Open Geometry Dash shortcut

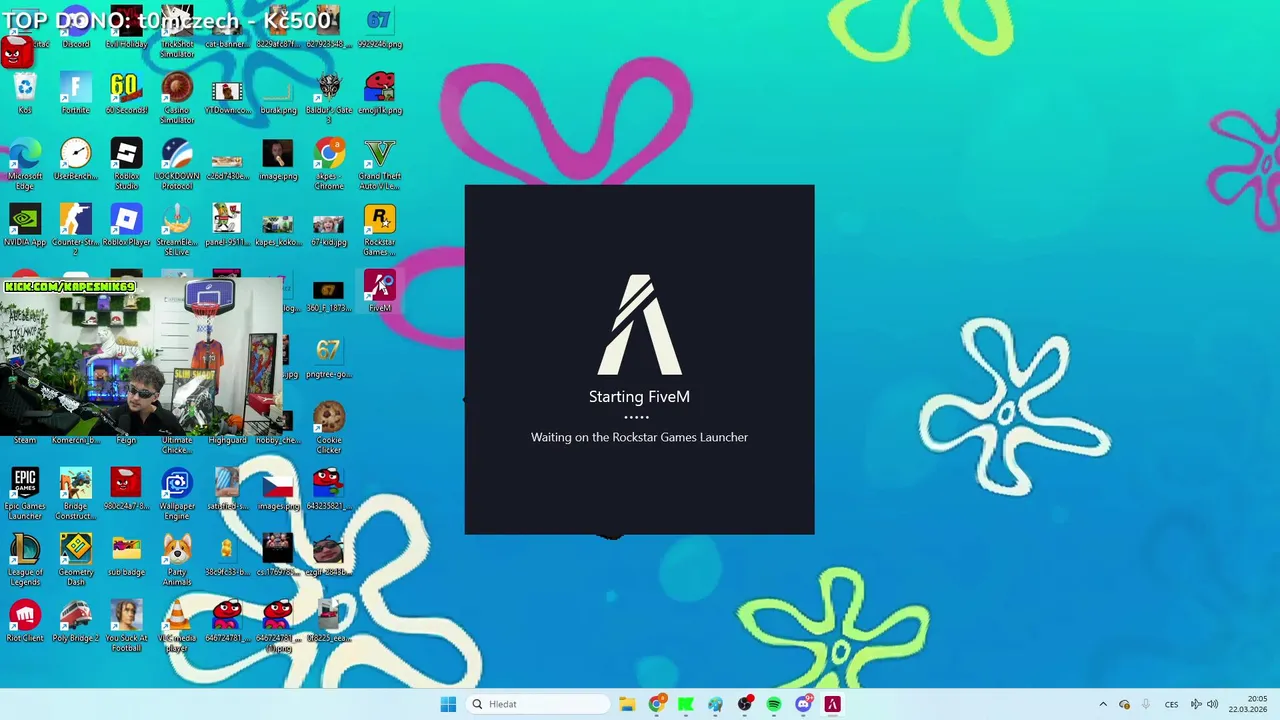(76, 560)
